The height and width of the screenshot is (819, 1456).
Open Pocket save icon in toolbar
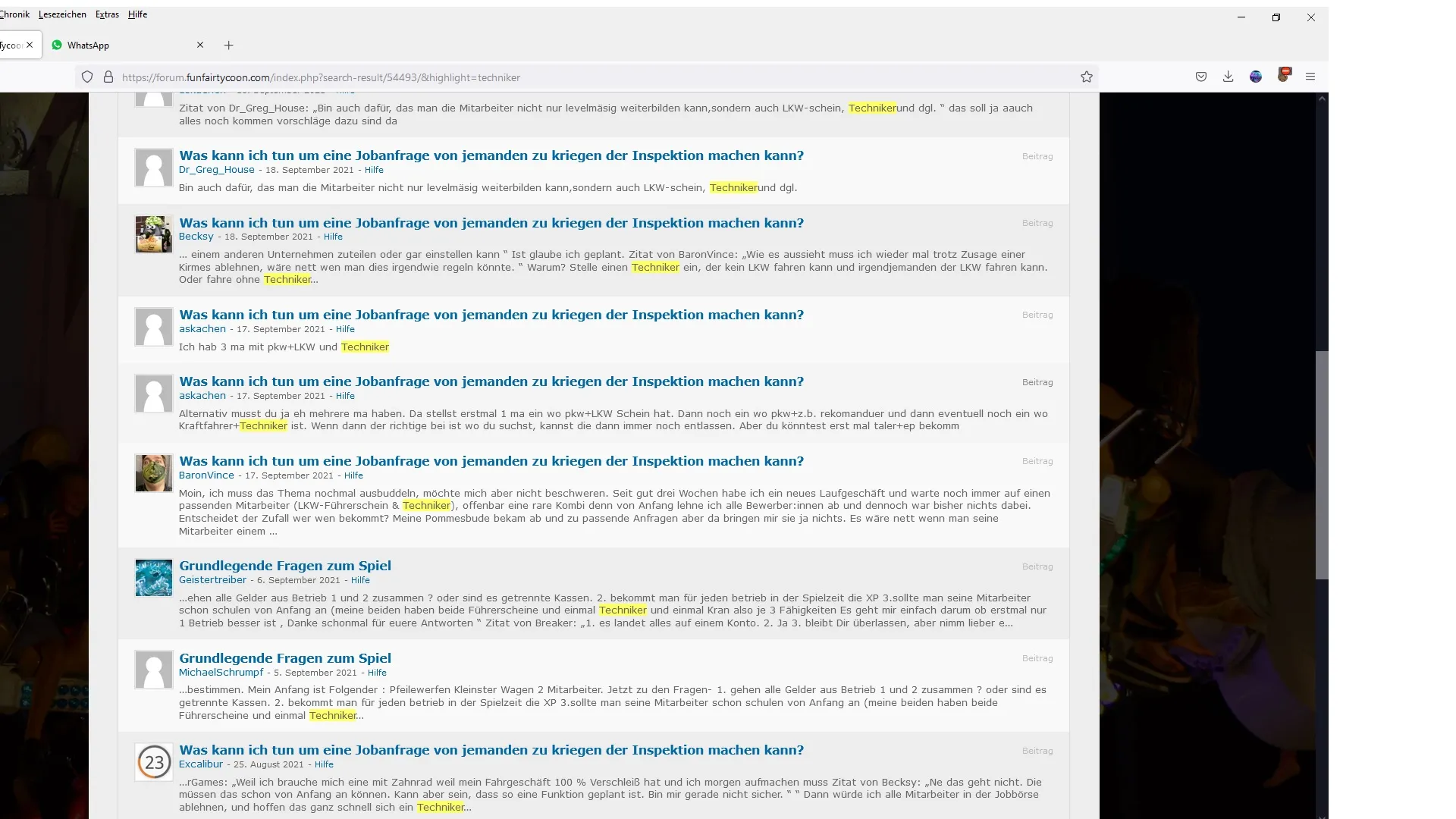pos(1200,77)
